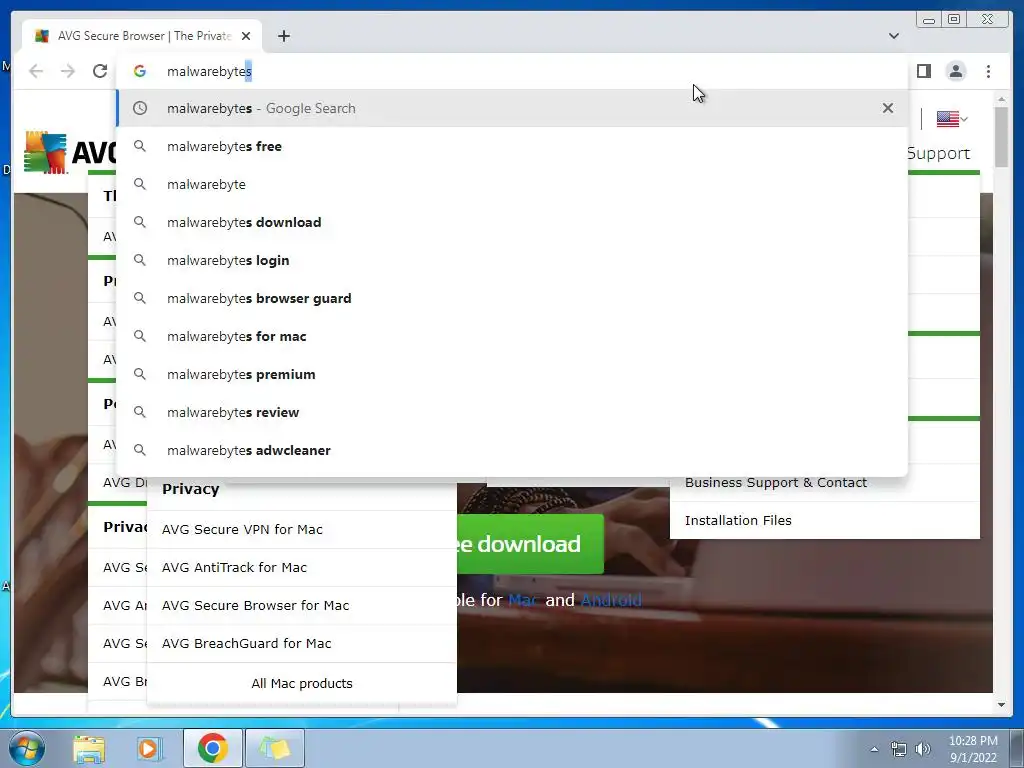Click the browser forward arrow
This screenshot has width=1024, height=768.
pyautogui.click(x=68, y=71)
